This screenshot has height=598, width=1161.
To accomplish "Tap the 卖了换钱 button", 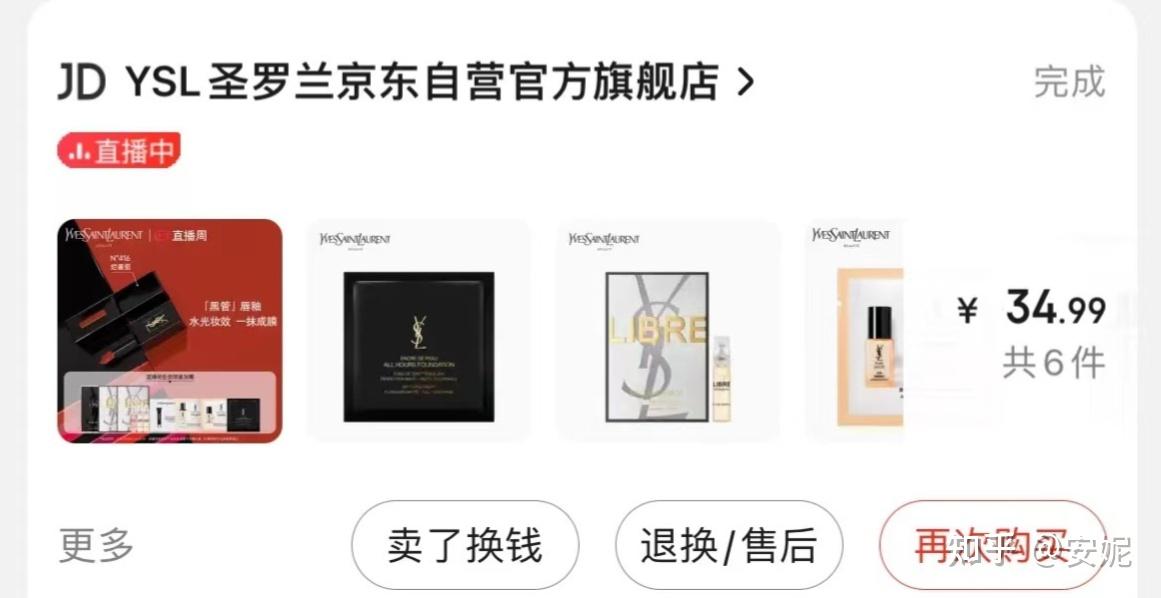I will pyautogui.click(x=465, y=545).
